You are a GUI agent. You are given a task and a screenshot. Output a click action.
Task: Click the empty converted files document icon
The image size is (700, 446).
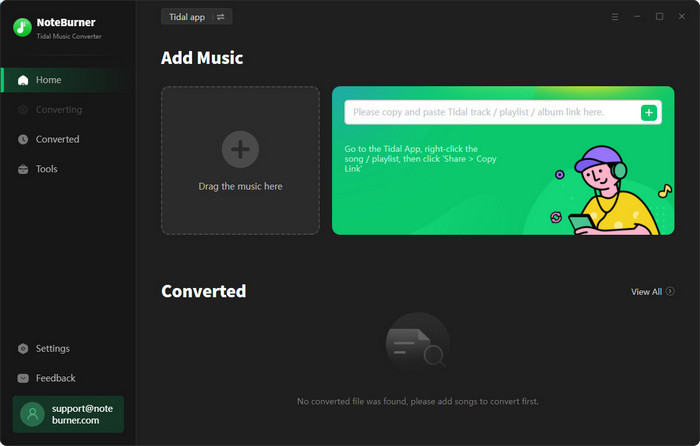[418, 344]
